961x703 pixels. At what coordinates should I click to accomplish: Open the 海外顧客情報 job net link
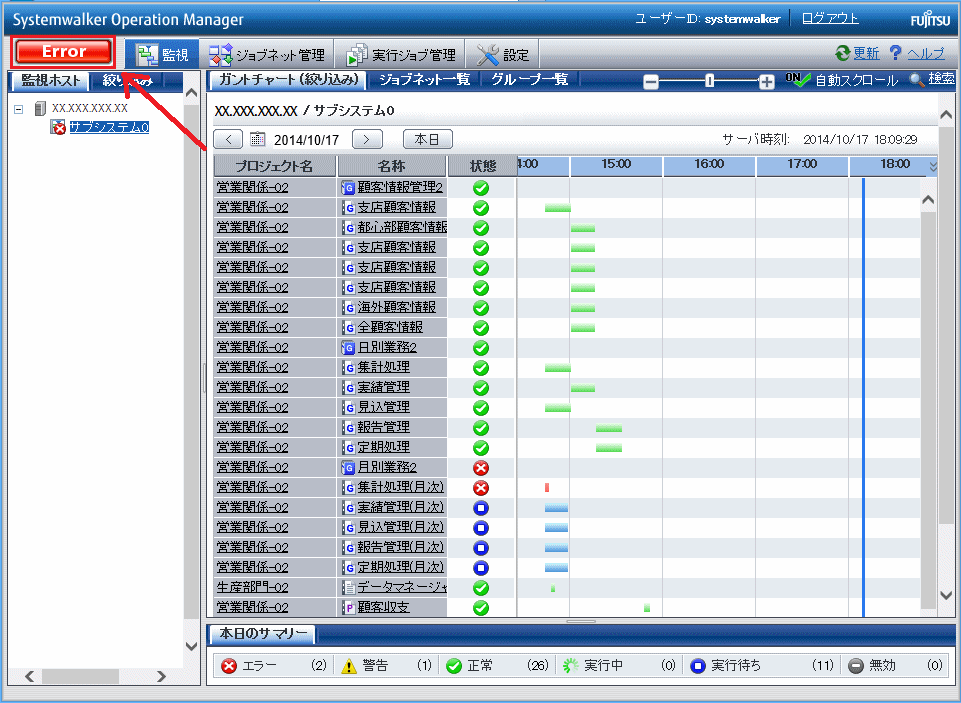point(397,307)
